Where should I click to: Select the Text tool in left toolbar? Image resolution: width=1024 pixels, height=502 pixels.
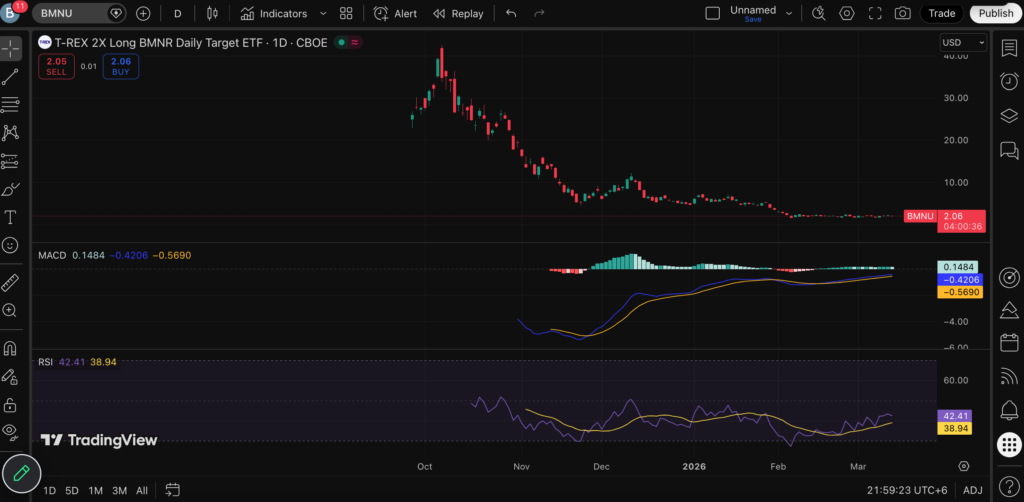[11, 217]
